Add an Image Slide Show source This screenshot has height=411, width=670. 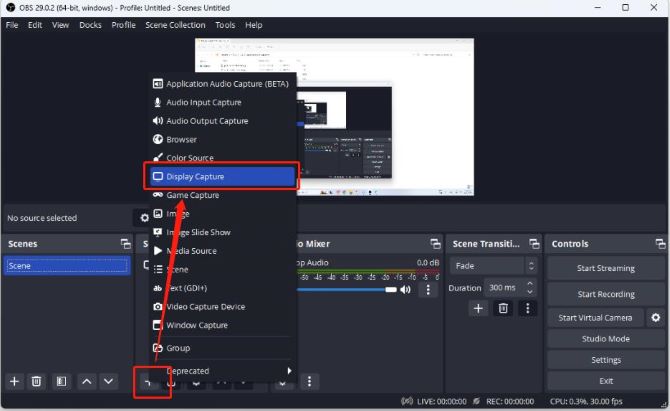pyautogui.click(x=221, y=232)
